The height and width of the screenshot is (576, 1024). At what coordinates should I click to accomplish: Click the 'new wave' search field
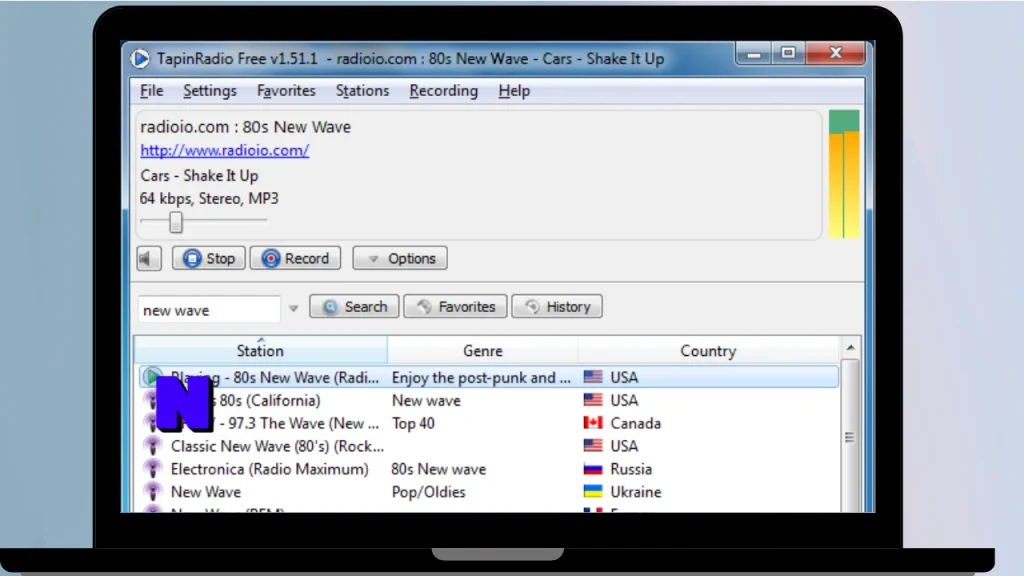pos(209,310)
